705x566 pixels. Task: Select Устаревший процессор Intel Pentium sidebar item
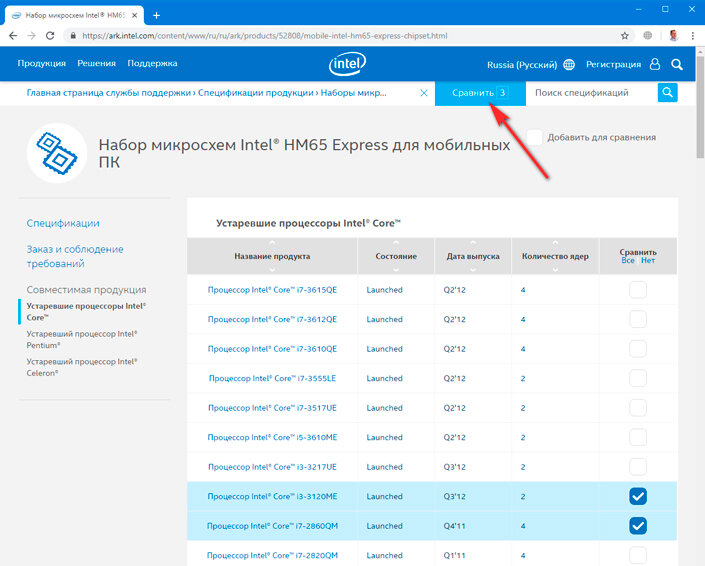[x=81, y=339]
